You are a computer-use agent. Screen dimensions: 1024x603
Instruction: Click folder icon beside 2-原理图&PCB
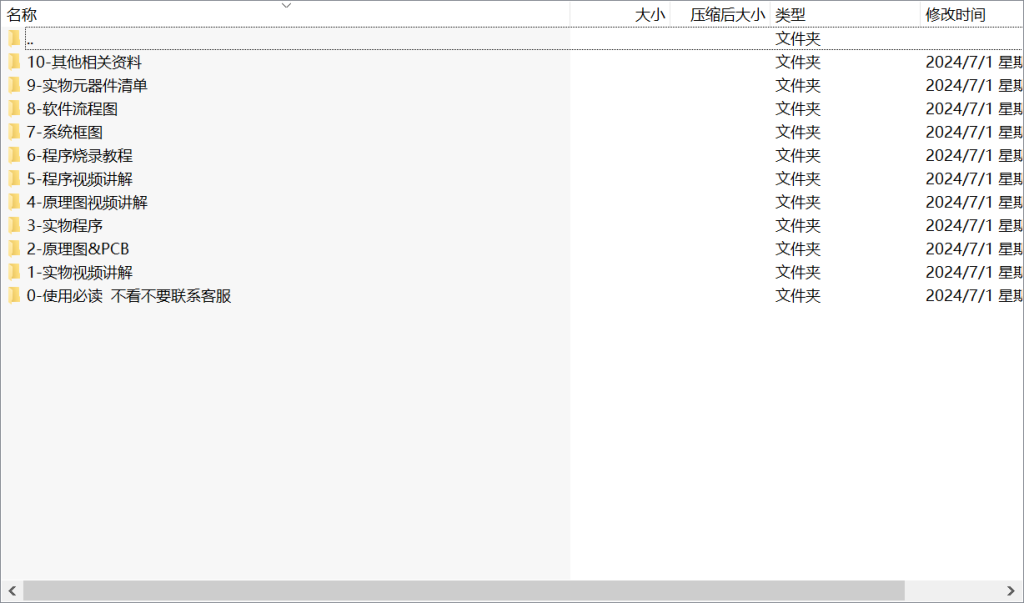click(x=14, y=248)
